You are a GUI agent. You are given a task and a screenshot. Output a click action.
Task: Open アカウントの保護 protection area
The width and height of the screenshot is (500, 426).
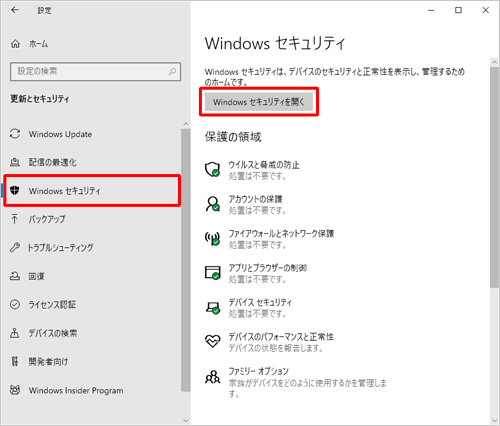click(245, 204)
